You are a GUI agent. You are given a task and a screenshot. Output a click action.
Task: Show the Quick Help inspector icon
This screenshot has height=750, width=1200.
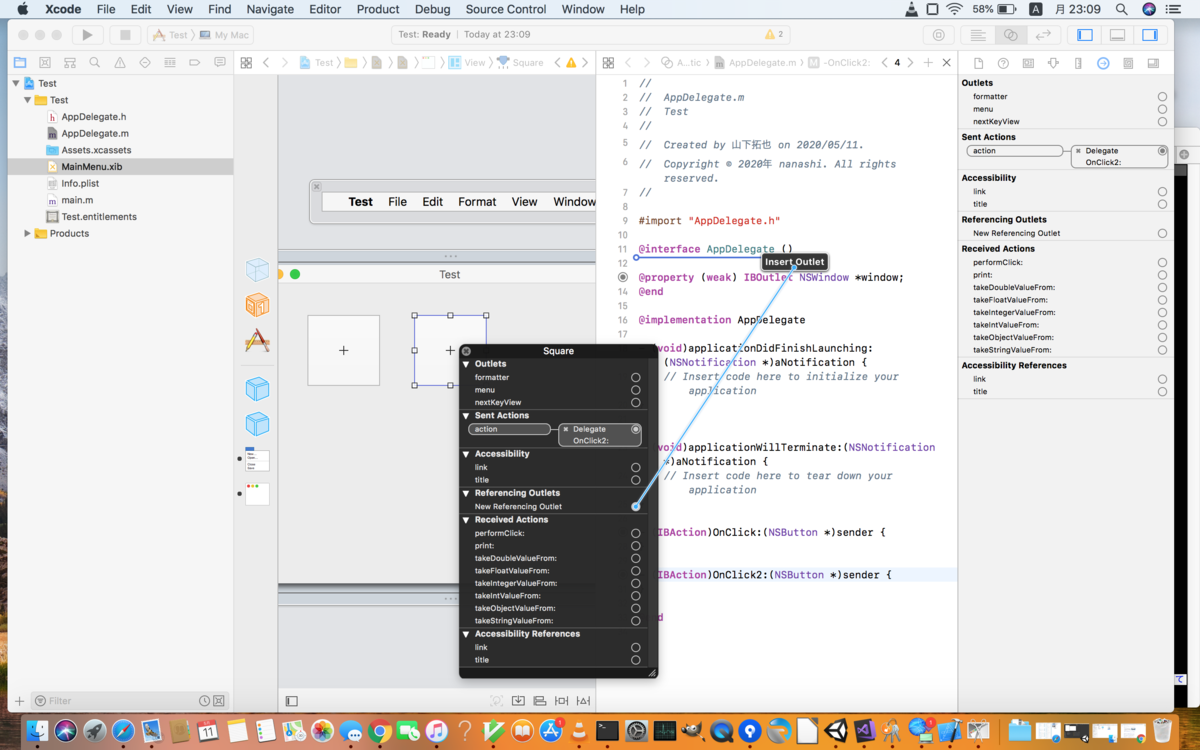click(1002, 63)
